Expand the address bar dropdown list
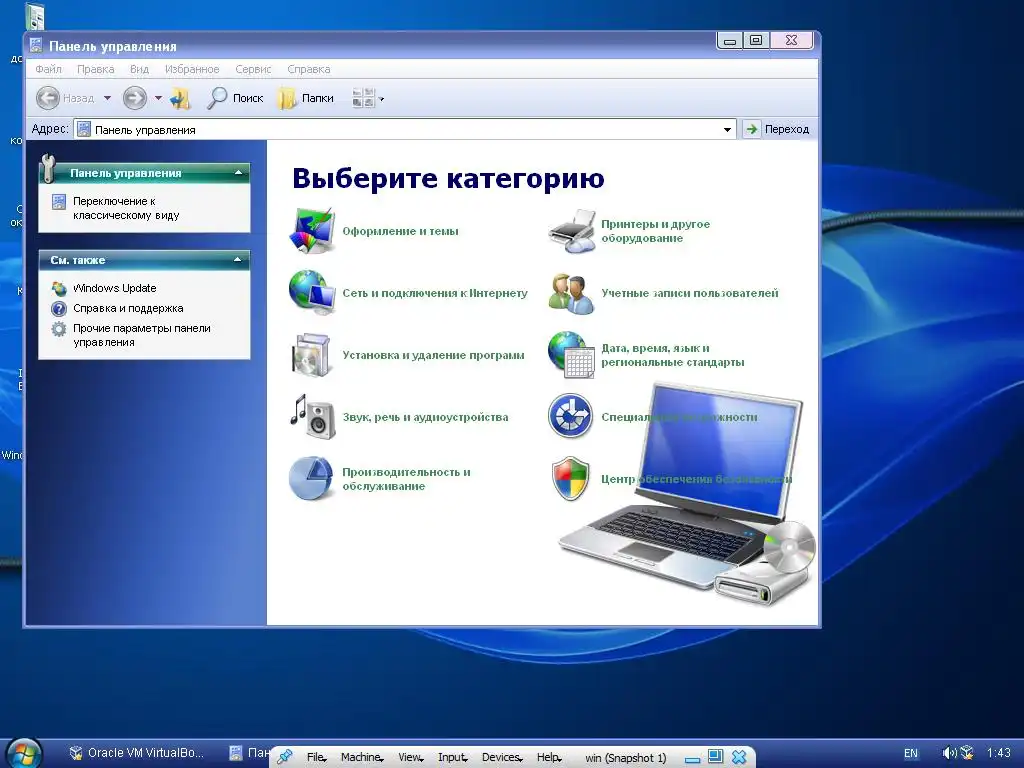The image size is (1024, 768). [x=727, y=129]
